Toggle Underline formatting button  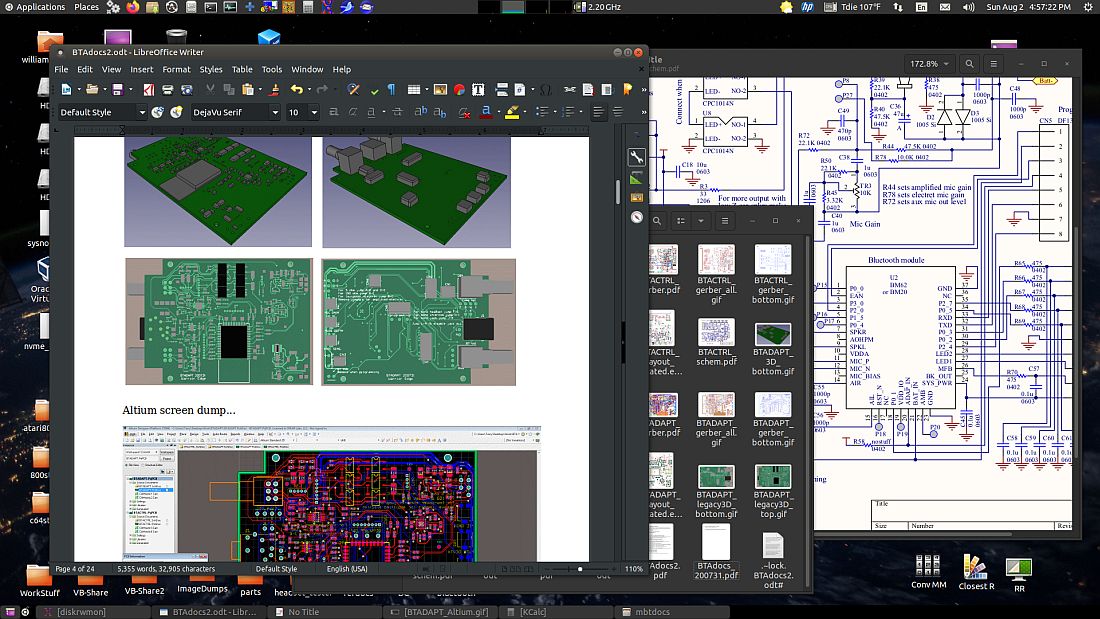[x=371, y=112]
